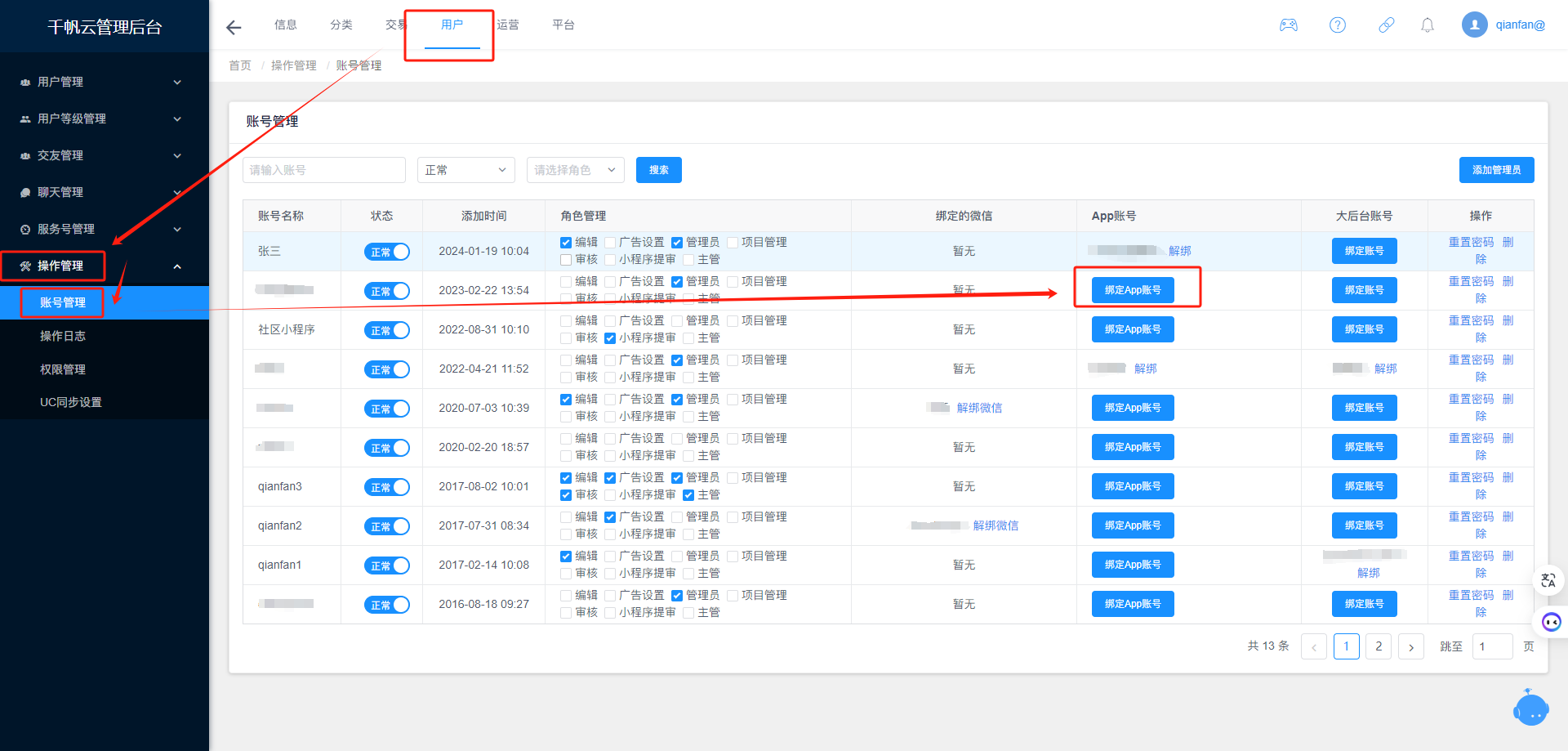Image resolution: width=1568 pixels, height=751 pixels.
Task: Switch to the 平台 top tab
Action: 563,25
